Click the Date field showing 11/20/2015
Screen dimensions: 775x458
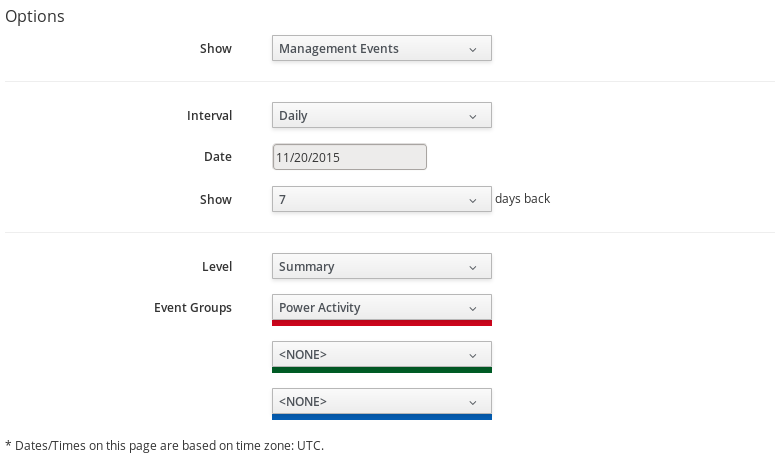click(349, 157)
